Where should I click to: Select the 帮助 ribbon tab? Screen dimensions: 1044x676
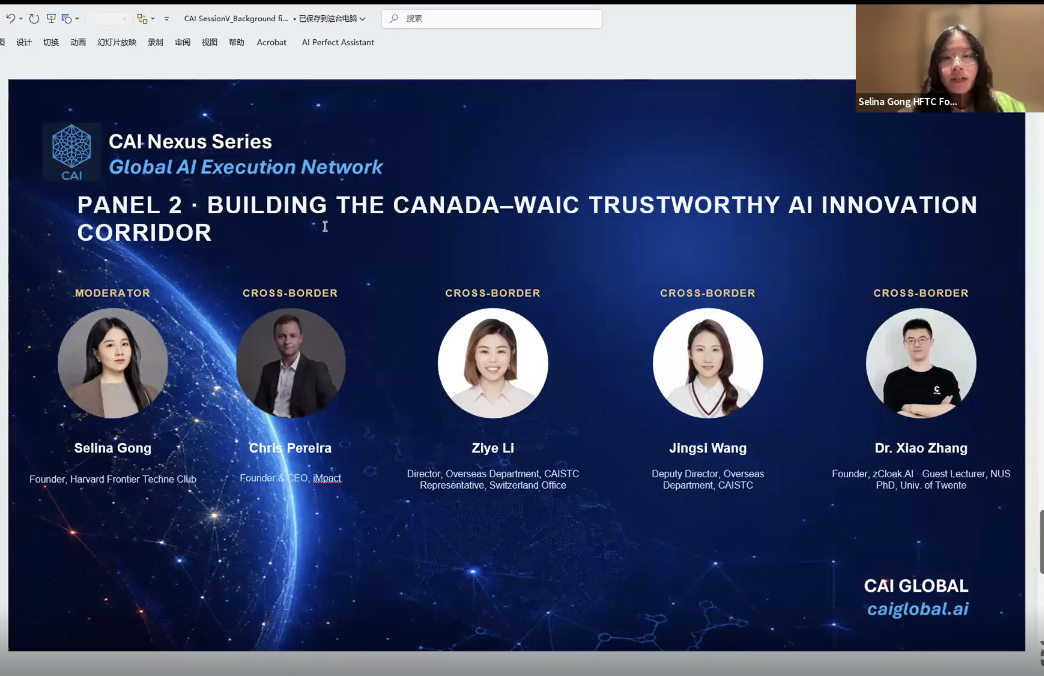point(236,42)
